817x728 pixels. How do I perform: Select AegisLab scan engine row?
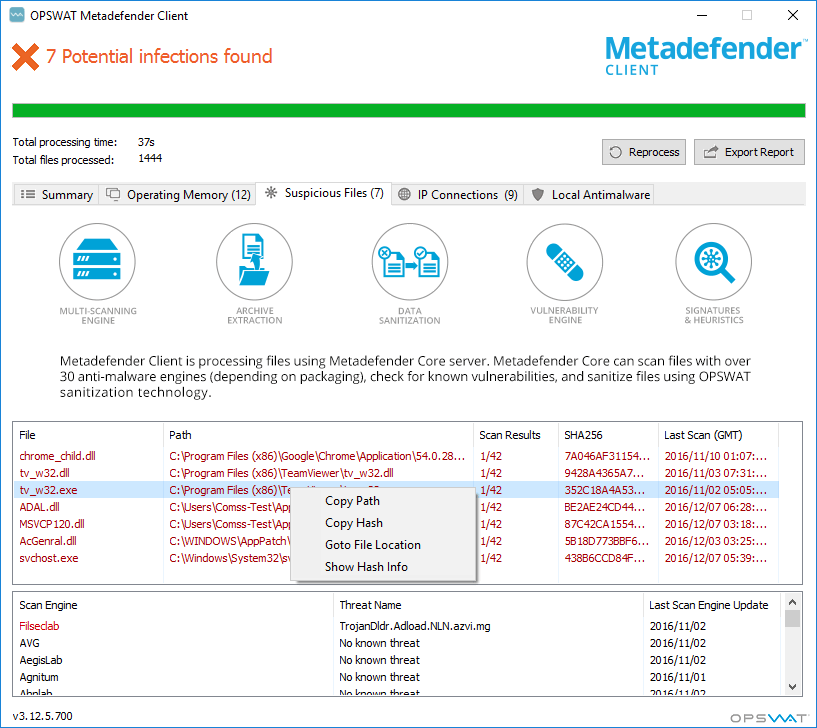399,660
